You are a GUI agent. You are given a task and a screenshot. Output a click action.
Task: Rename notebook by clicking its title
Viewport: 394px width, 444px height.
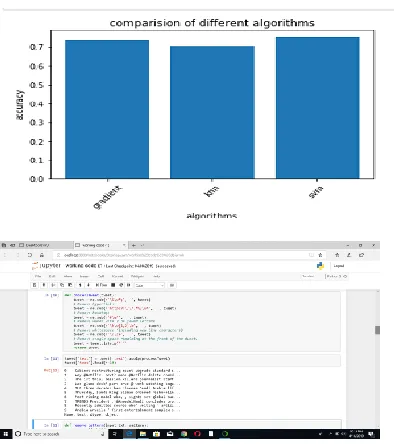click(x=83, y=266)
